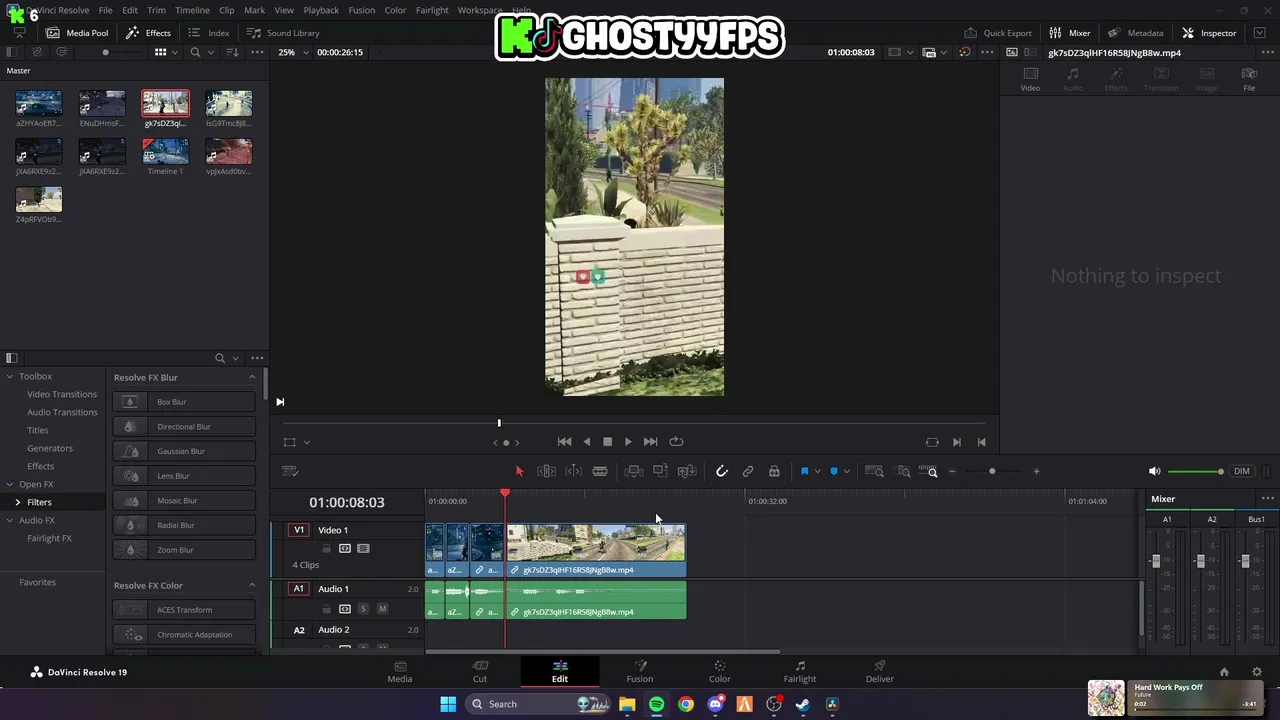1280x720 pixels.
Task: Expand the Filters tree item
Action: point(17,502)
